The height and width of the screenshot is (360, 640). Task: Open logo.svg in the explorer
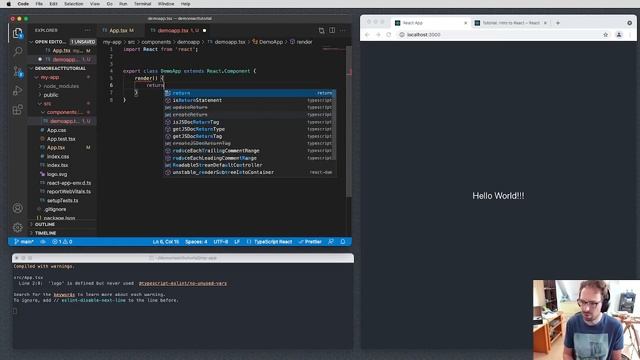57,174
